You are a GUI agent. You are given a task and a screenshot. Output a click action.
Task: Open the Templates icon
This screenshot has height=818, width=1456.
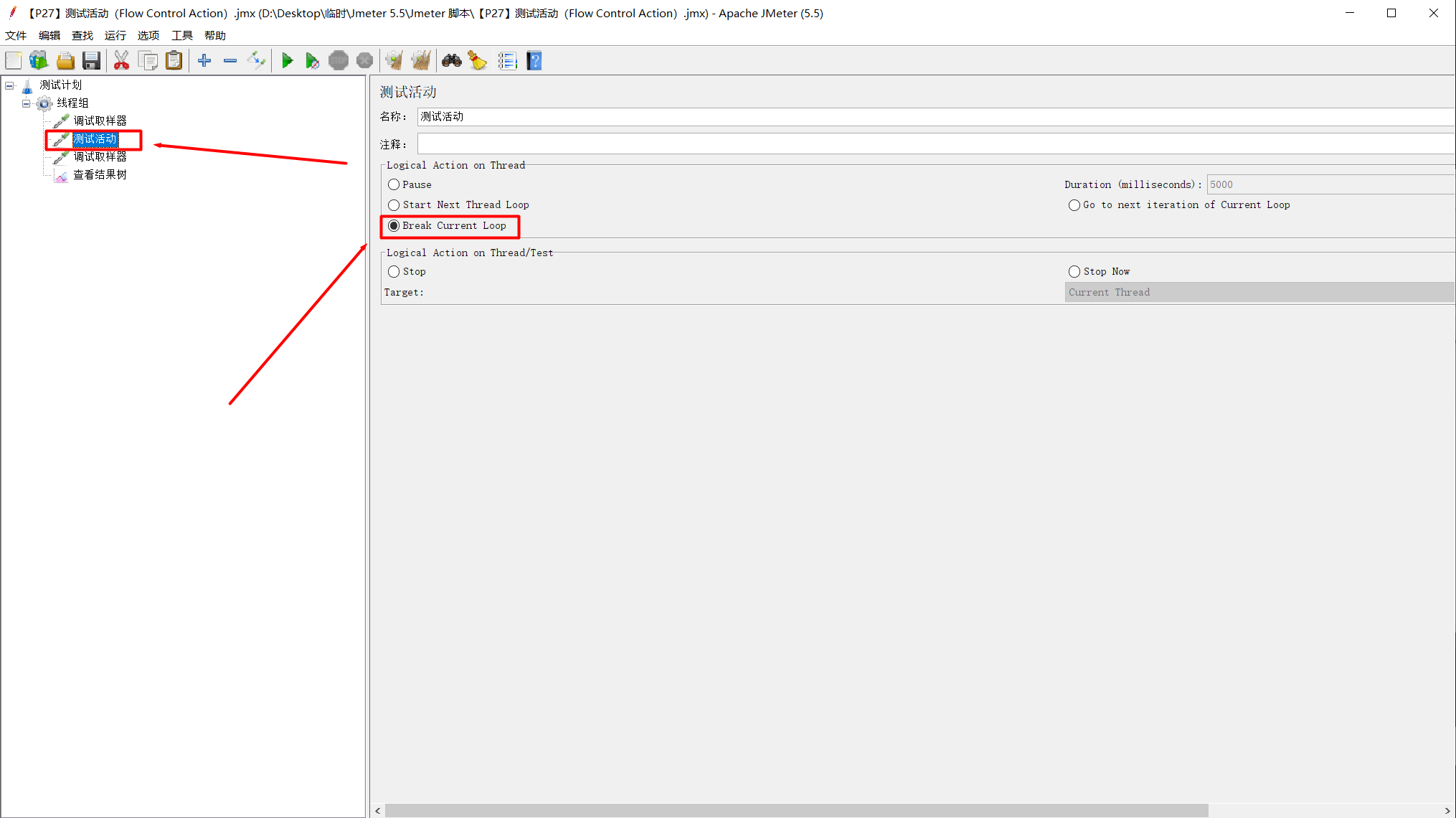[x=39, y=61]
